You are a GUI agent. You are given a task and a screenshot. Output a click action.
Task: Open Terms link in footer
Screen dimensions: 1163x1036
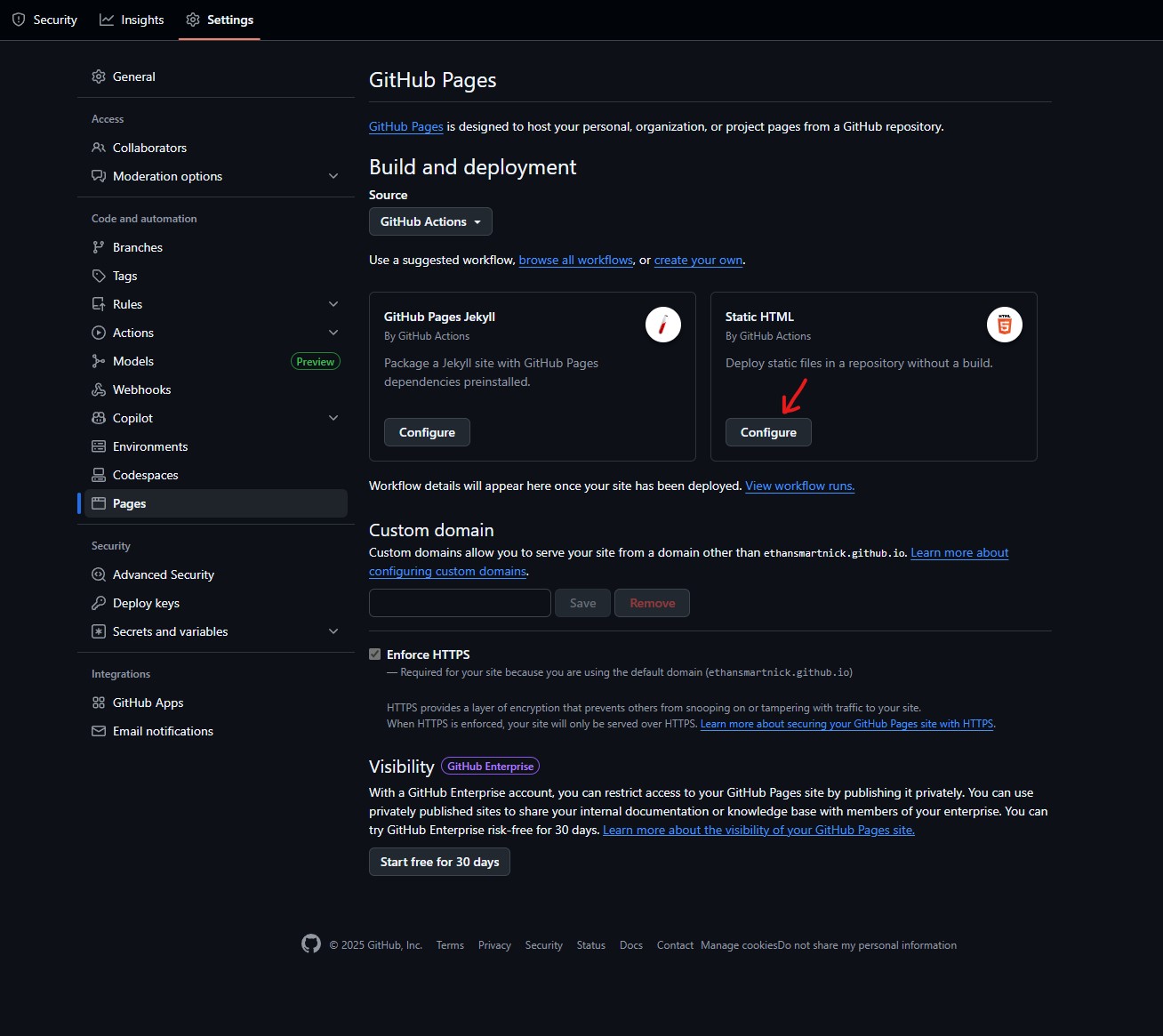tap(450, 945)
